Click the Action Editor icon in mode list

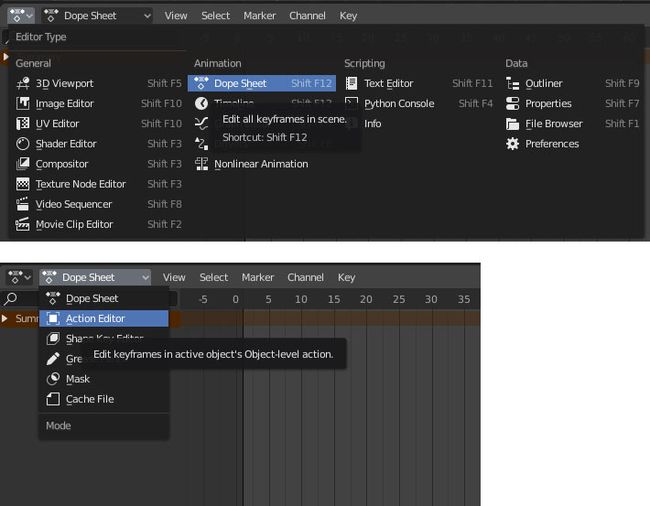click(53, 318)
